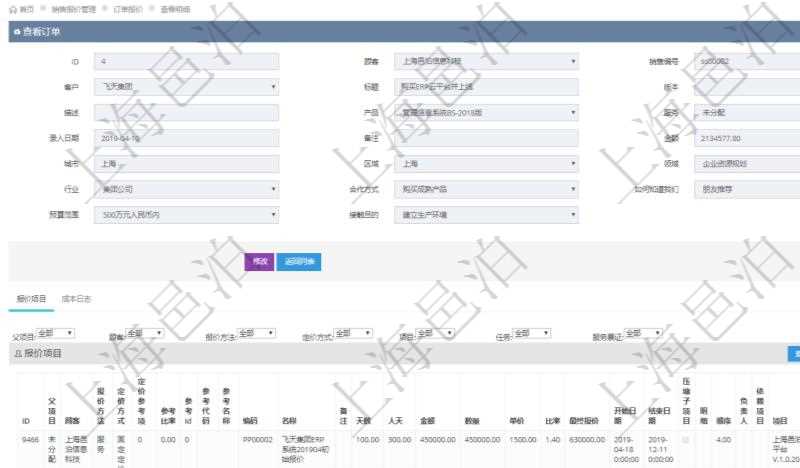The width and height of the screenshot is (800, 468).
Task: Open the 父项目 filter dropdown
Action: pyautogui.click(x=55, y=333)
